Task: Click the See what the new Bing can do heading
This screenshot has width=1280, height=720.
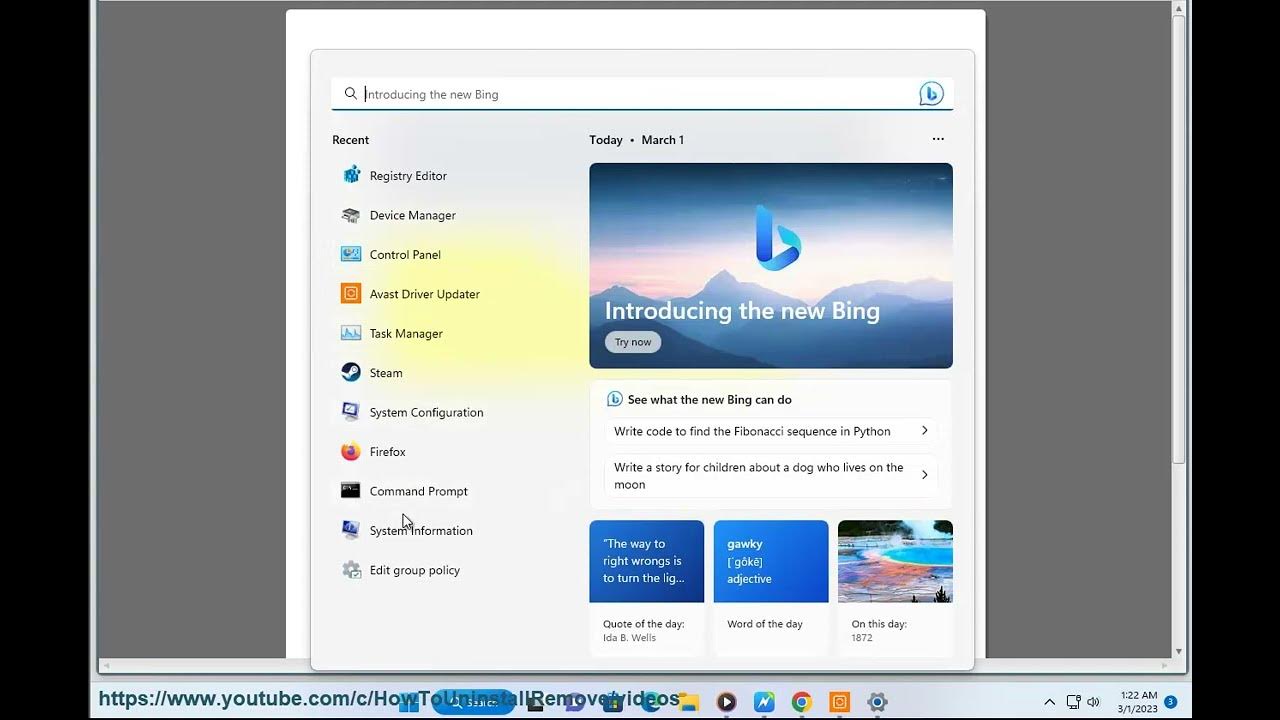Action: 709,400
